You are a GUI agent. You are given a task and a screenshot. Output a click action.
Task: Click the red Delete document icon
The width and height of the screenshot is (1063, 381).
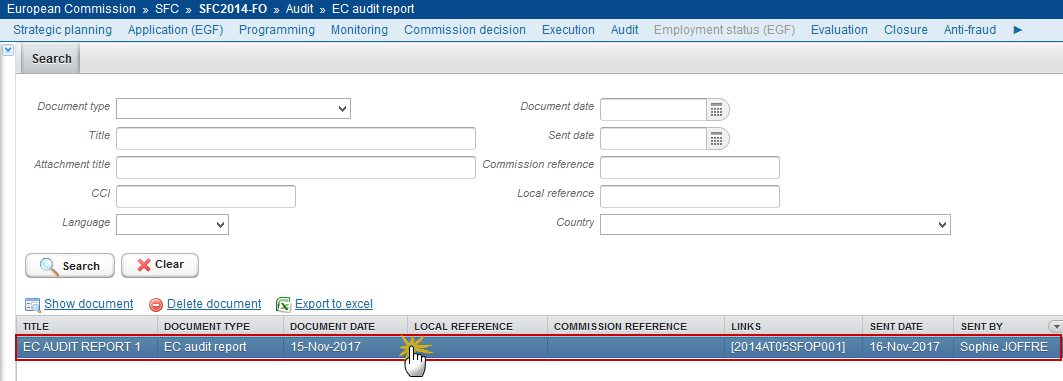pos(156,305)
